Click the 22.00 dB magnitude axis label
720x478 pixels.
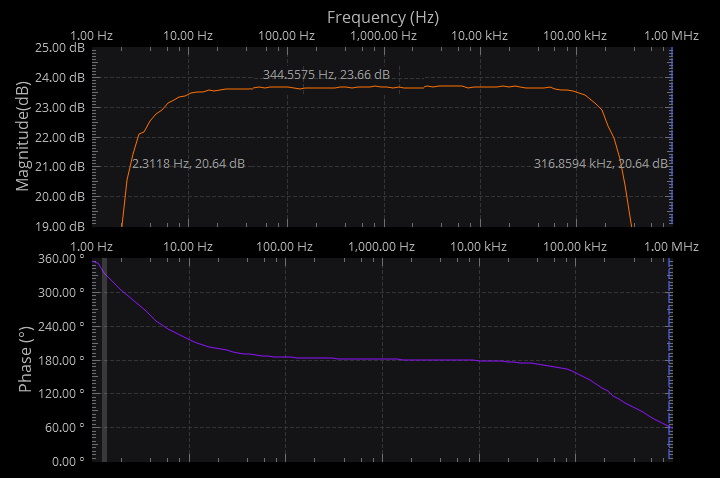pyautogui.click(x=60, y=137)
